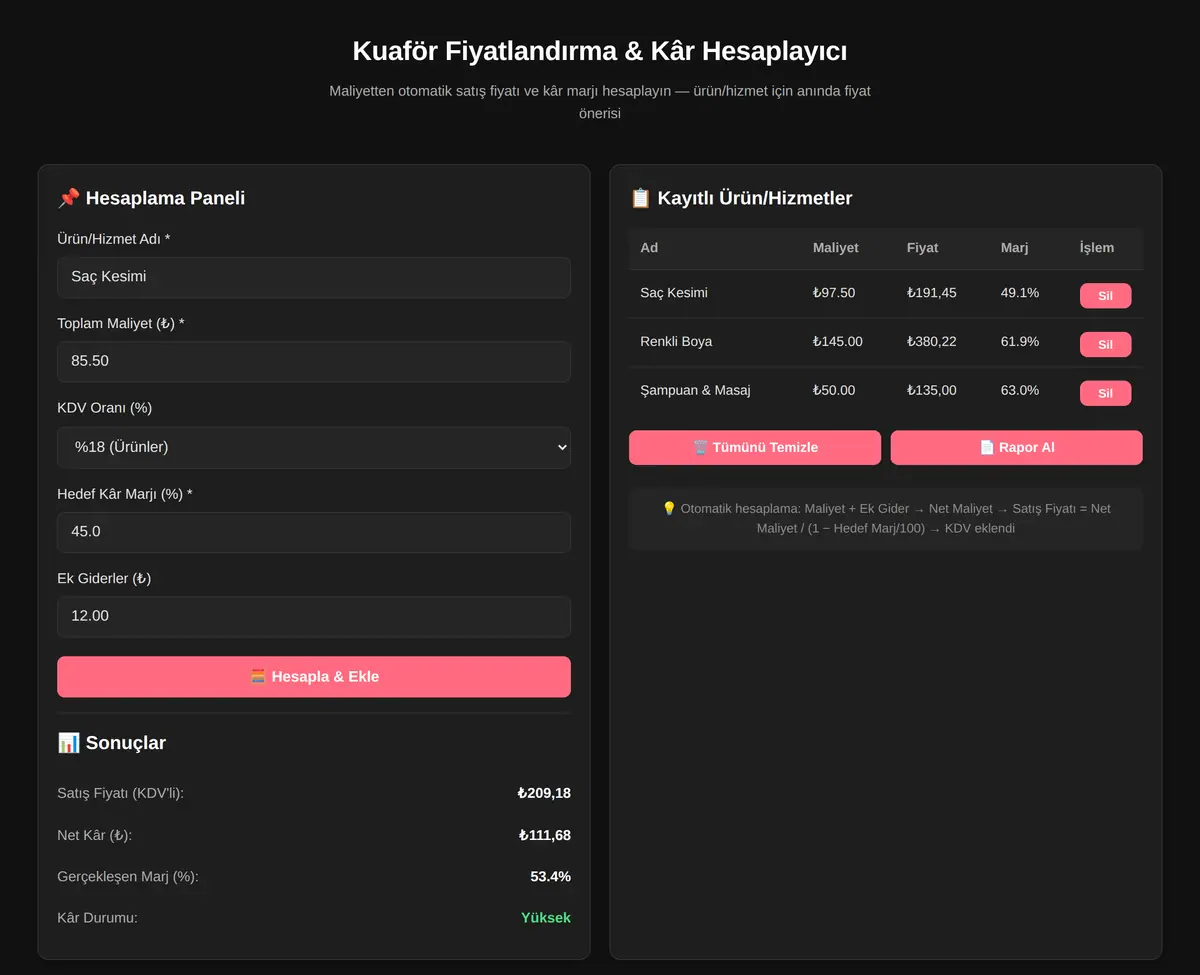Select the Şampuan & Masaj name cell
This screenshot has width=1200, height=975.
pos(695,390)
